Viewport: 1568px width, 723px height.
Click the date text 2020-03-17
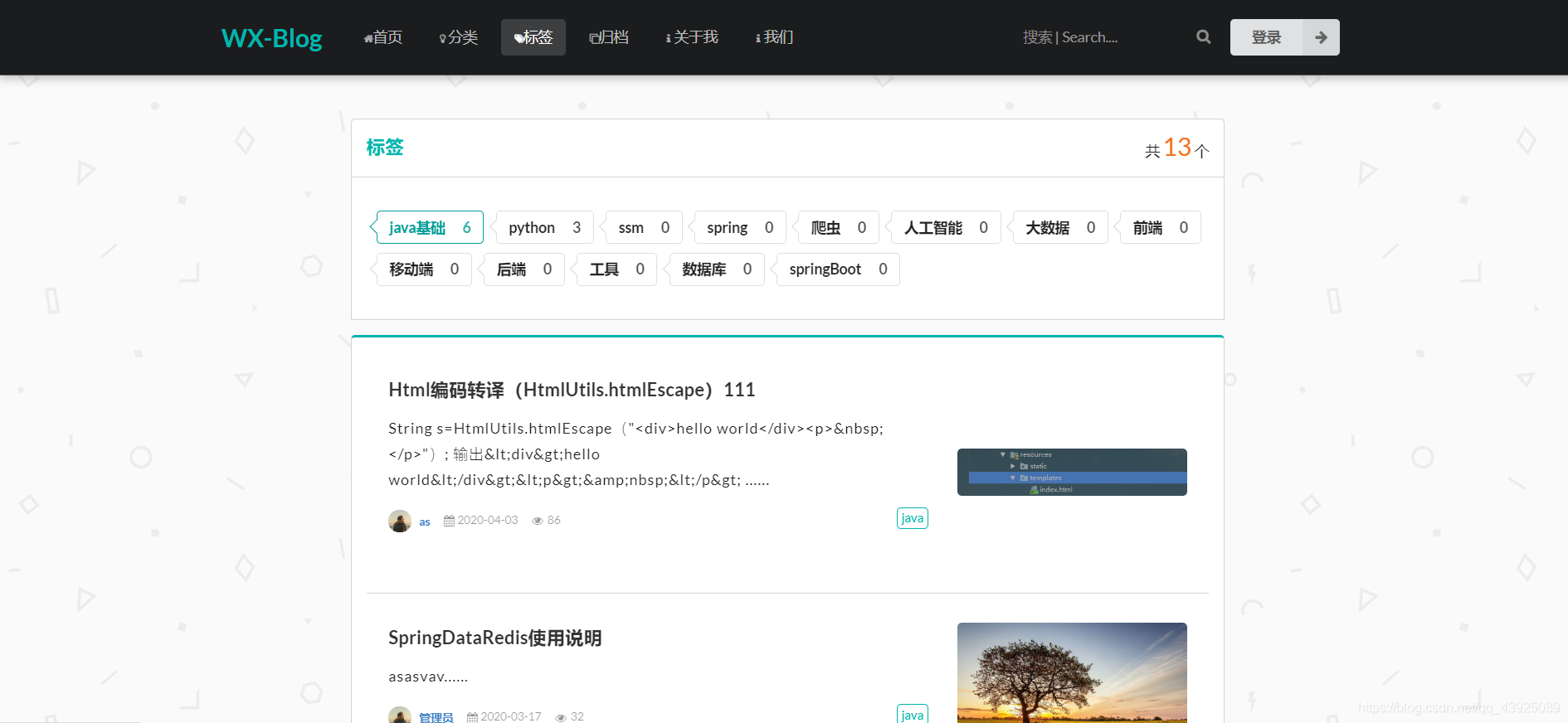point(511,716)
